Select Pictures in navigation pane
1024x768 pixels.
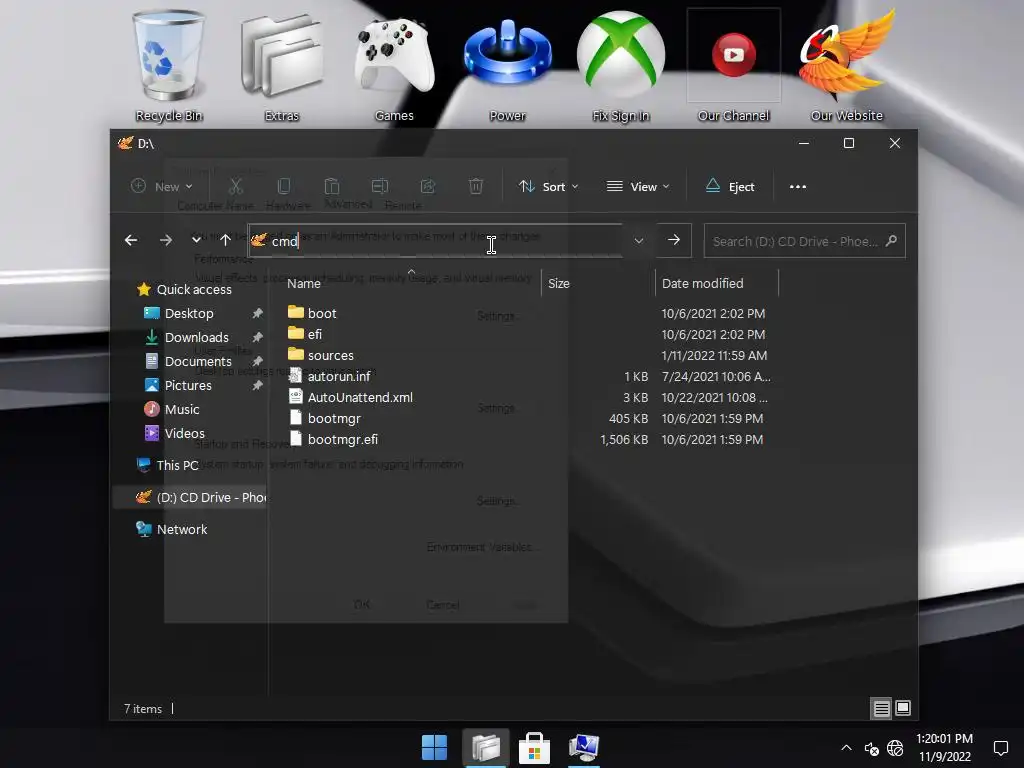(188, 385)
